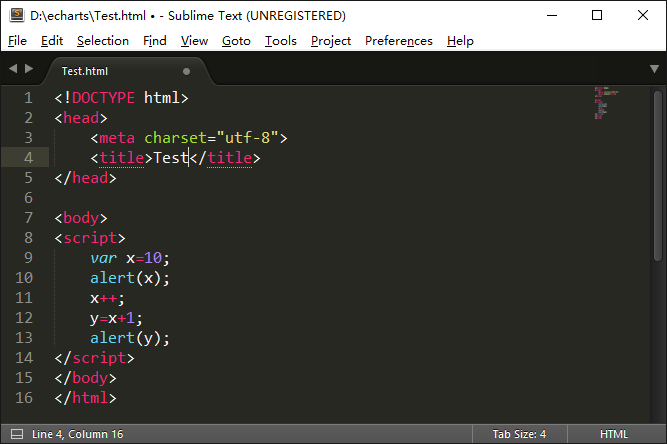Click the closing html tag on line 16
The image size is (667, 444).
[x=85, y=398]
